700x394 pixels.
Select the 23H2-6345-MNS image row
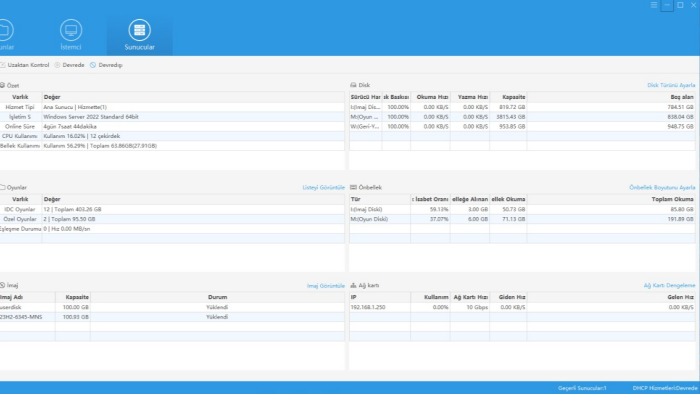click(172, 317)
